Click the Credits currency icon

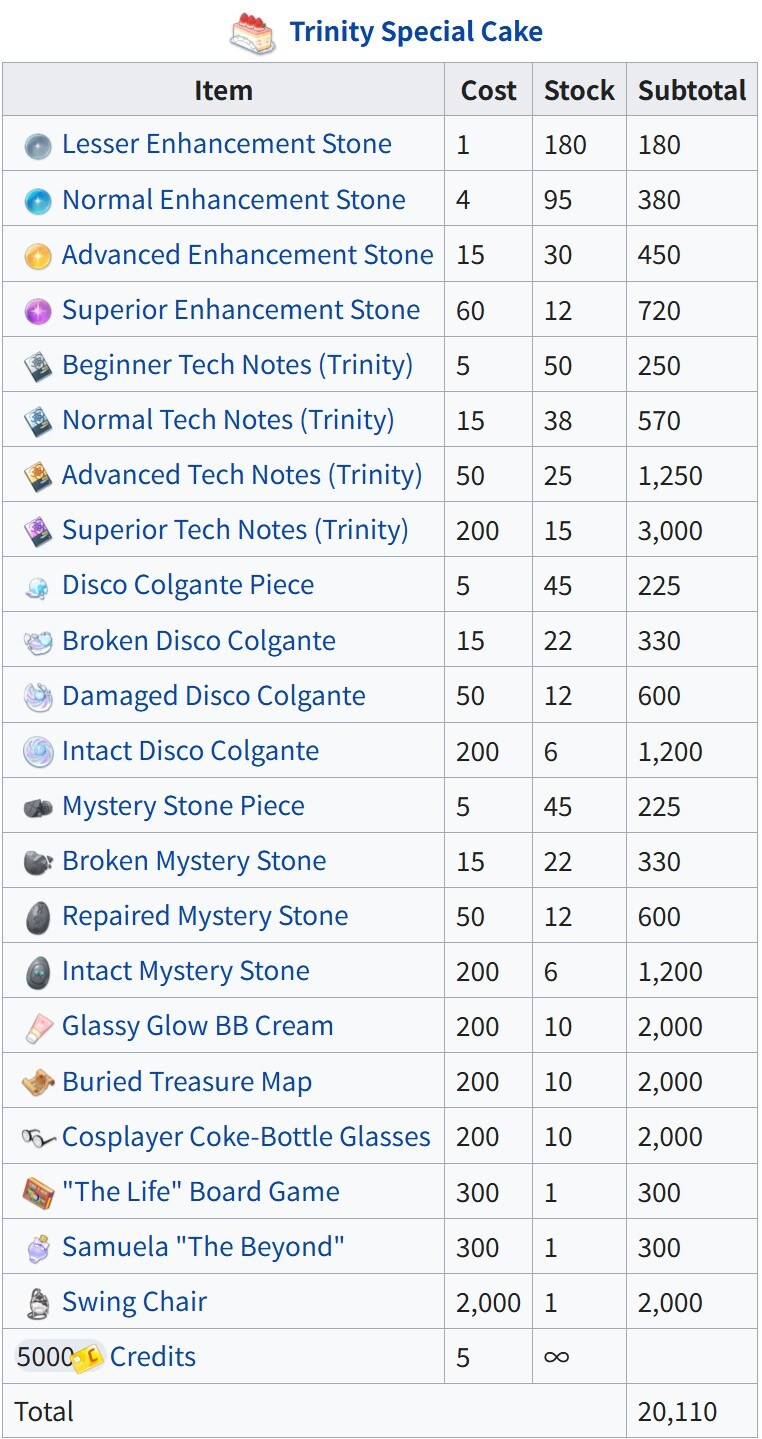click(89, 1357)
